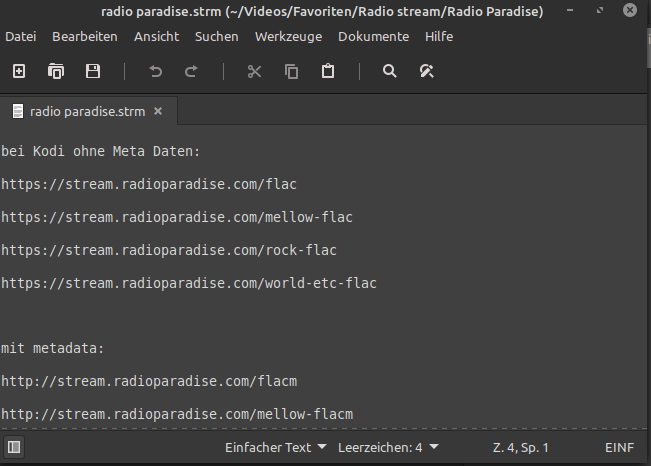Copy the selection with the copy icon
Screen dimensions: 651x466
click(x=291, y=71)
